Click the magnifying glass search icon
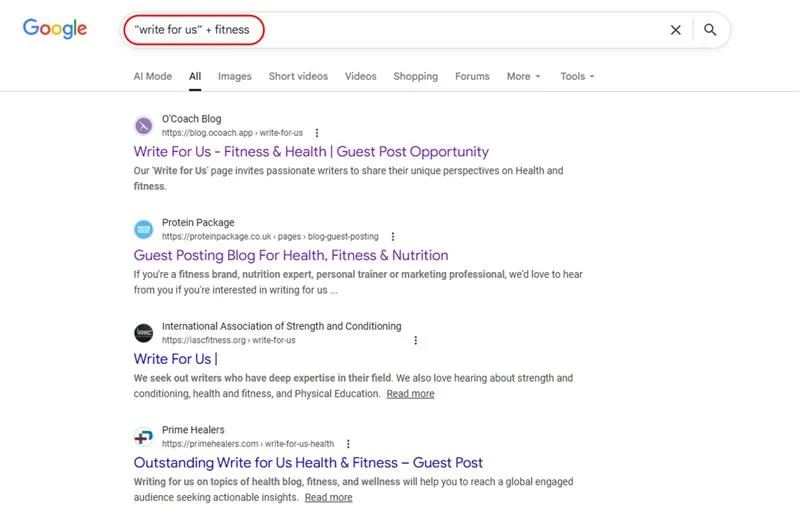This screenshot has height=517, width=800. [710, 30]
